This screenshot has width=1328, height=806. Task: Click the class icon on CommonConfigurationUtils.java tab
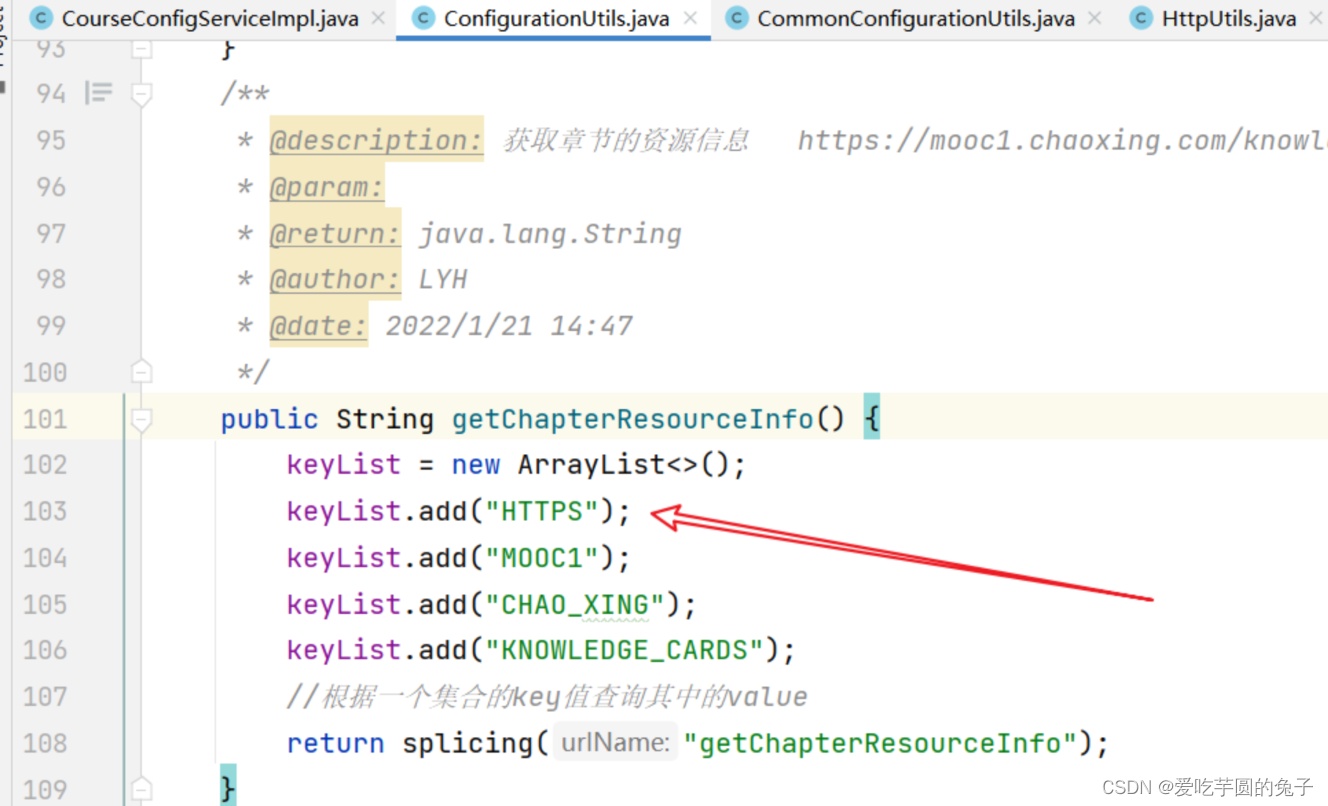click(x=737, y=18)
